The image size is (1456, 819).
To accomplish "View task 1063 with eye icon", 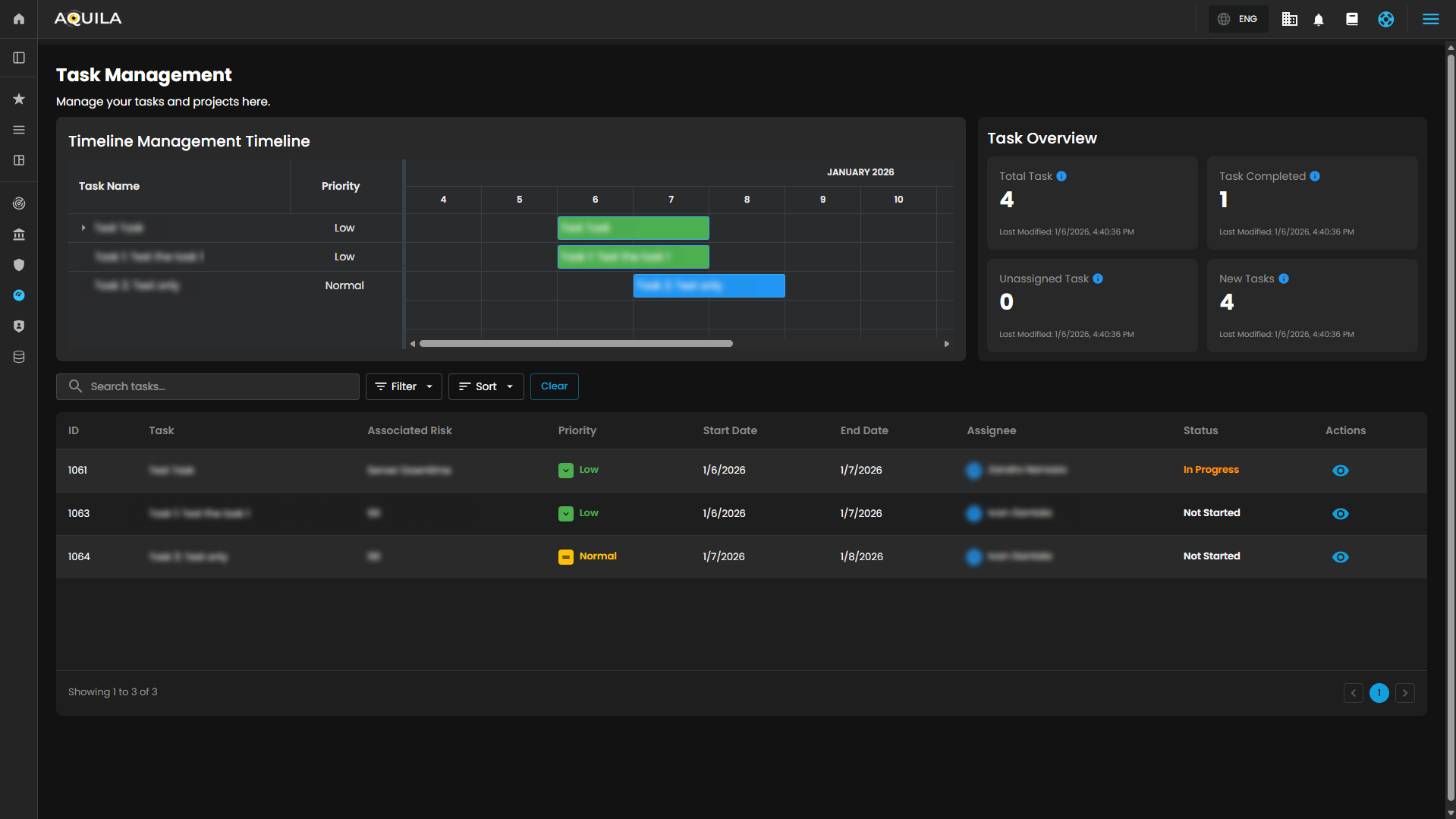I will tap(1340, 514).
